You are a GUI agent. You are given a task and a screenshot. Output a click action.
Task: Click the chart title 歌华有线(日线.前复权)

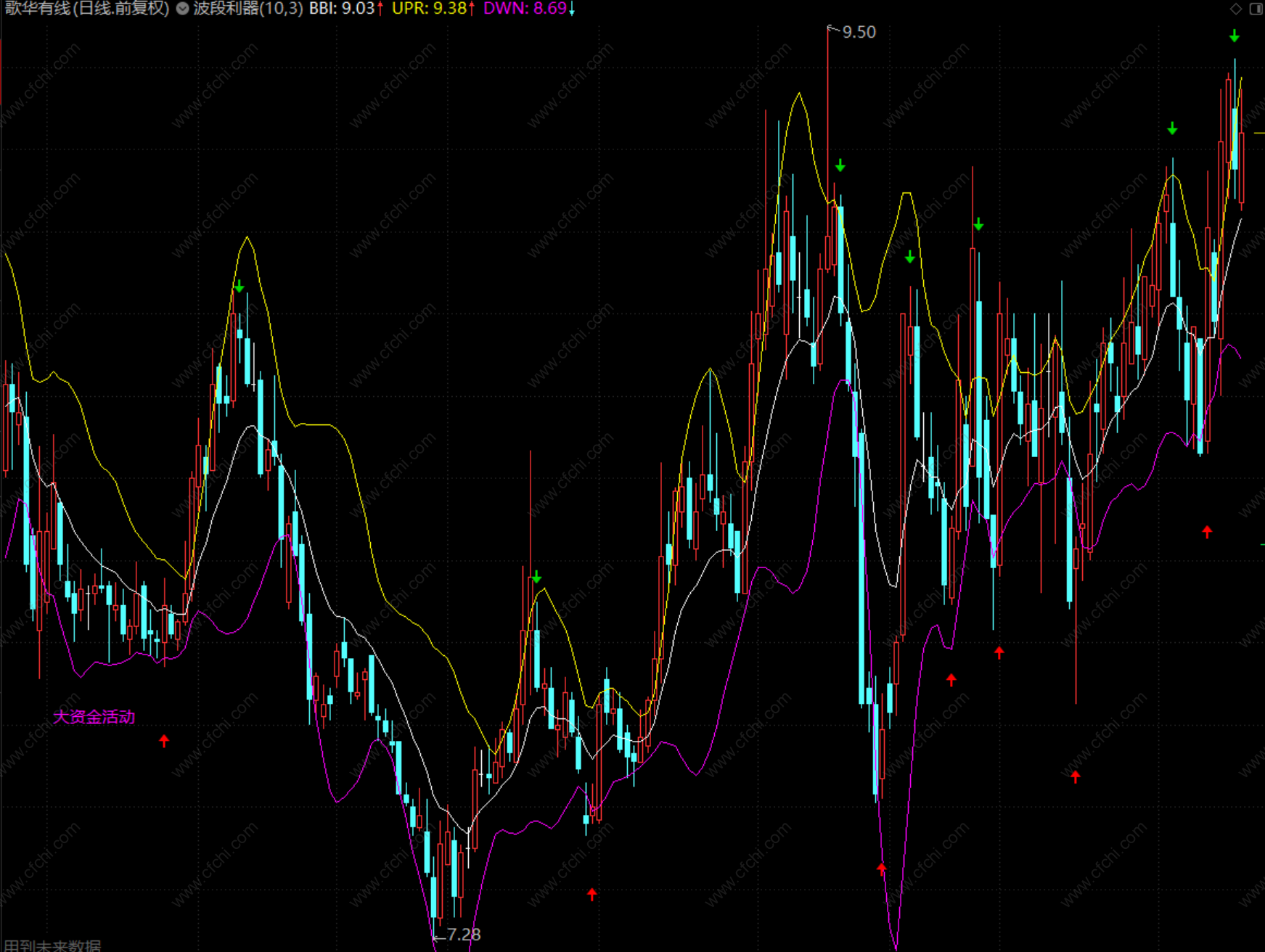click(x=86, y=9)
